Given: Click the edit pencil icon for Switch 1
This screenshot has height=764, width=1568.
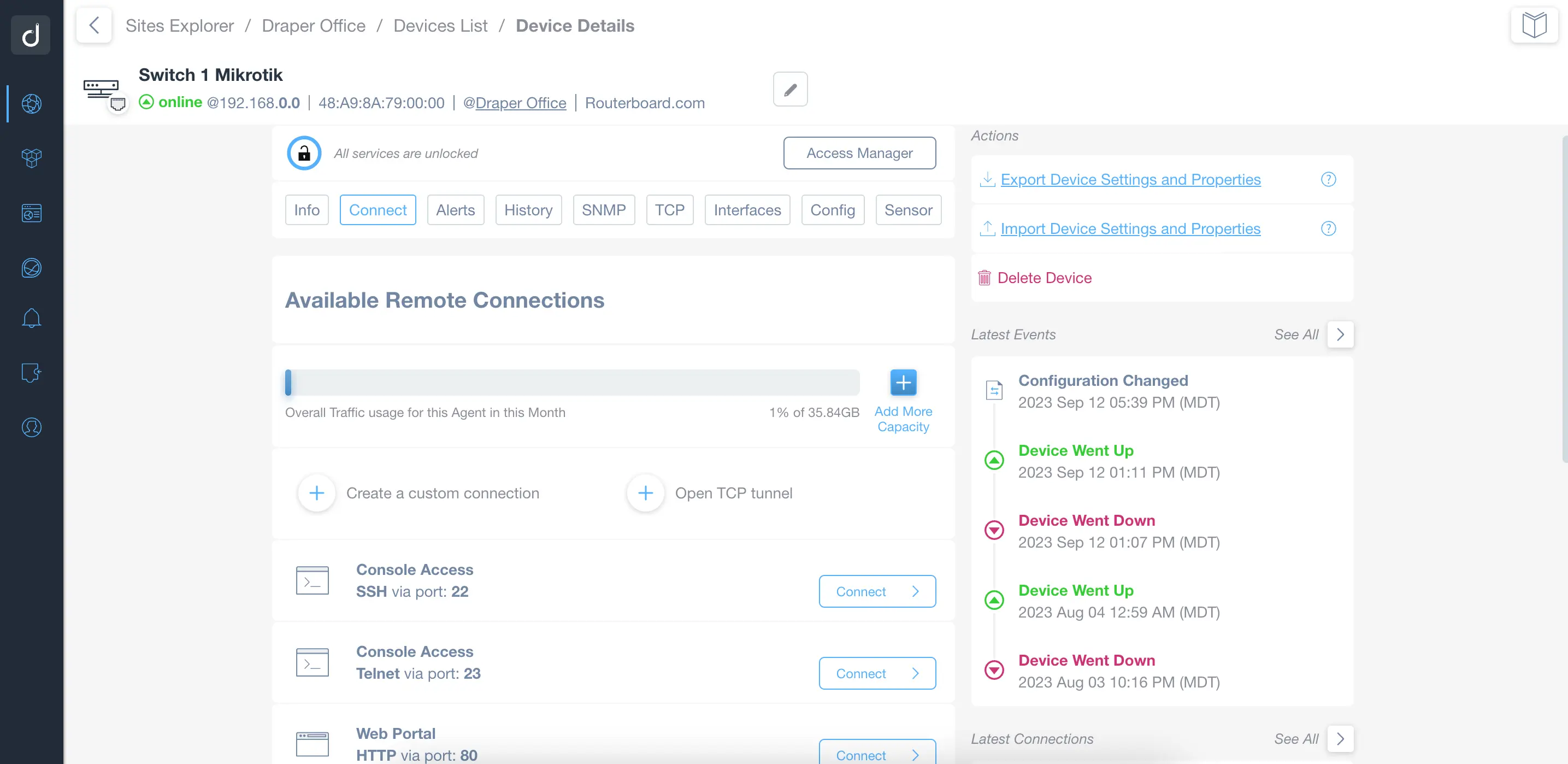Looking at the screenshot, I should coord(790,89).
